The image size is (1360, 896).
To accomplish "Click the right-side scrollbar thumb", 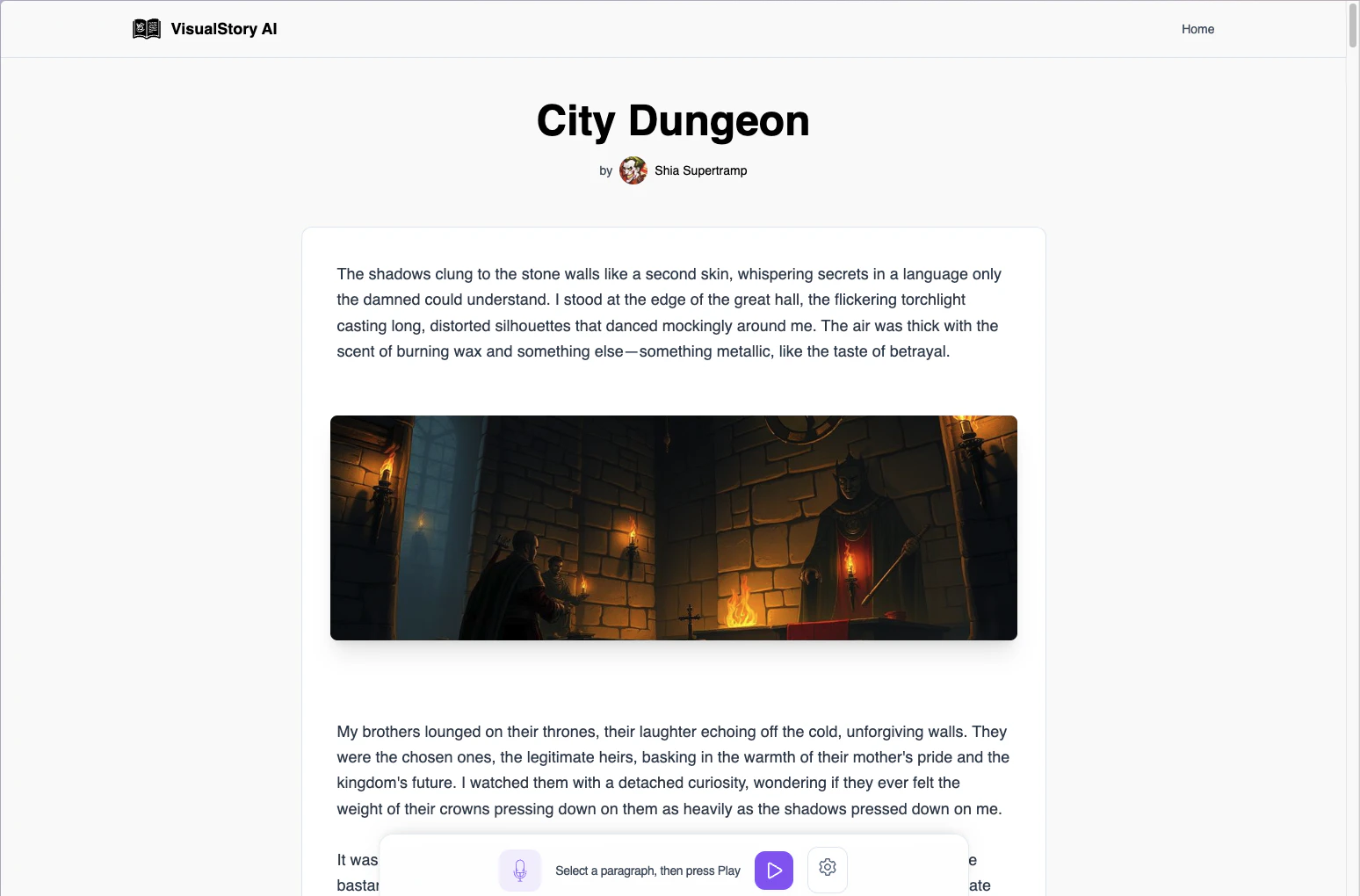I will (x=1353, y=26).
